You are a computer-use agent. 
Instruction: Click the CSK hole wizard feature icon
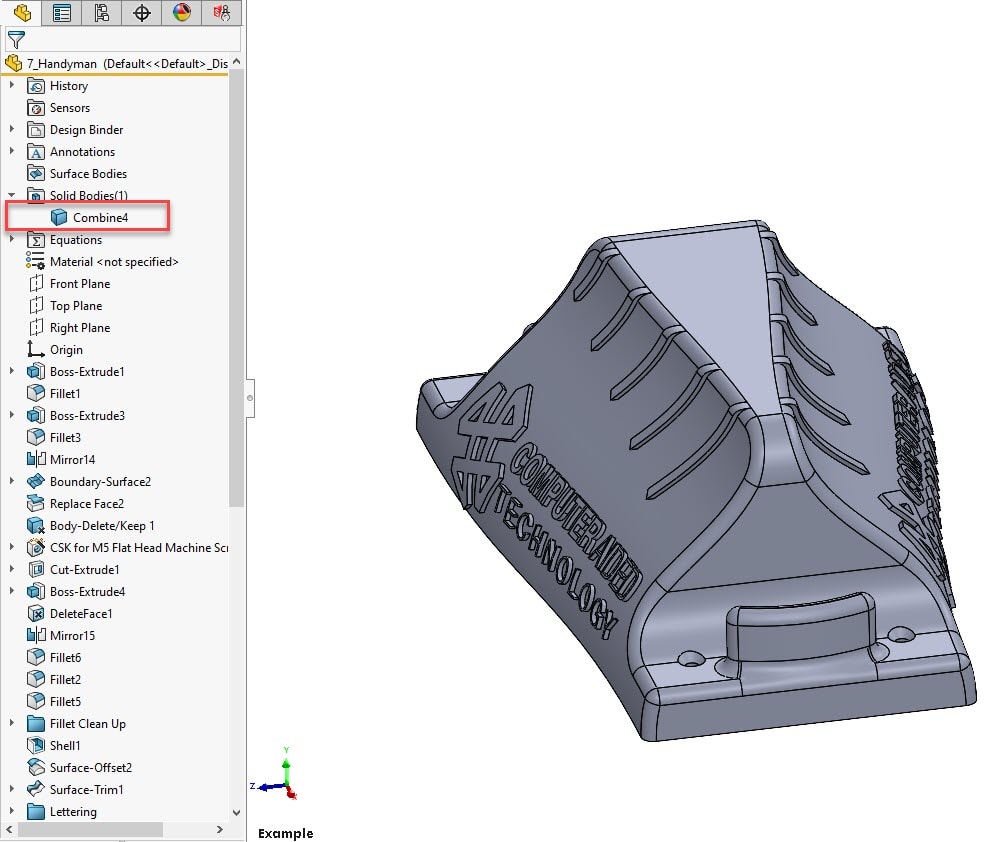point(36,548)
